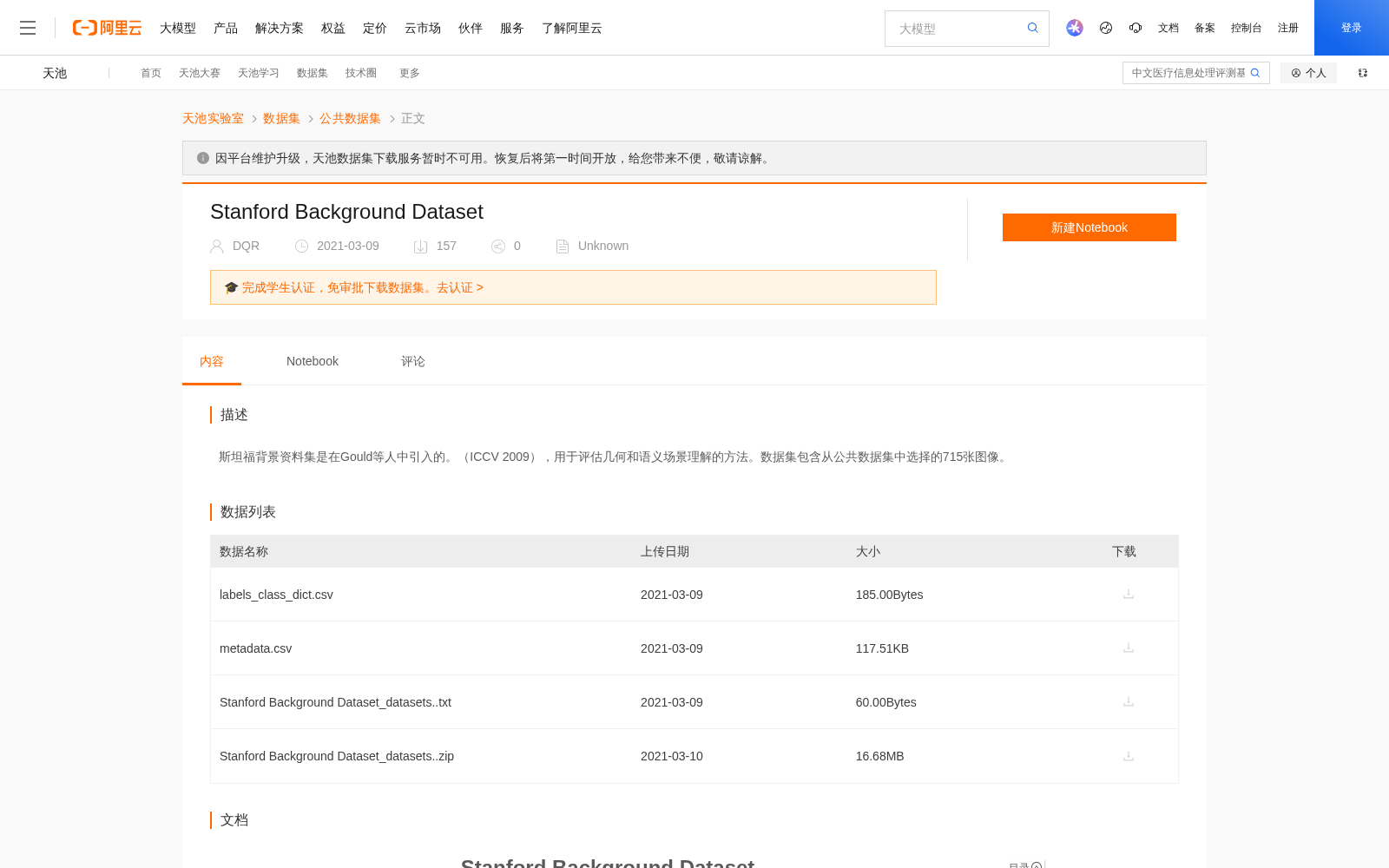This screenshot has height=868, width=1389.
Task: Open the 云市场 menu
Action: pos(423,28)
